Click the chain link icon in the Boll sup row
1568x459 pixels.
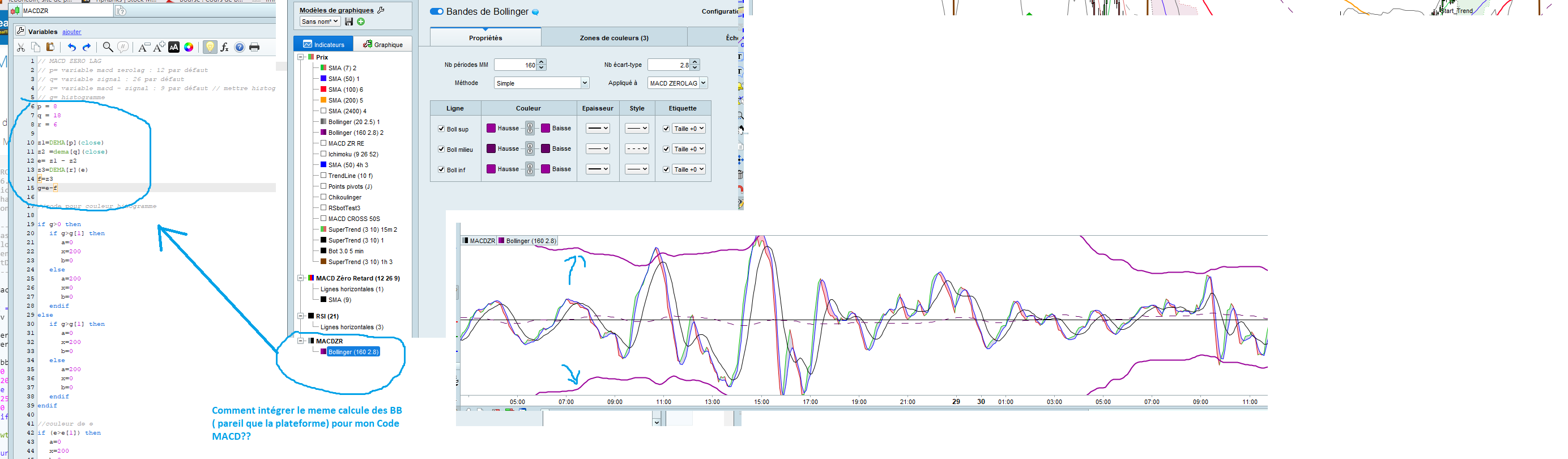pos(530,129)
